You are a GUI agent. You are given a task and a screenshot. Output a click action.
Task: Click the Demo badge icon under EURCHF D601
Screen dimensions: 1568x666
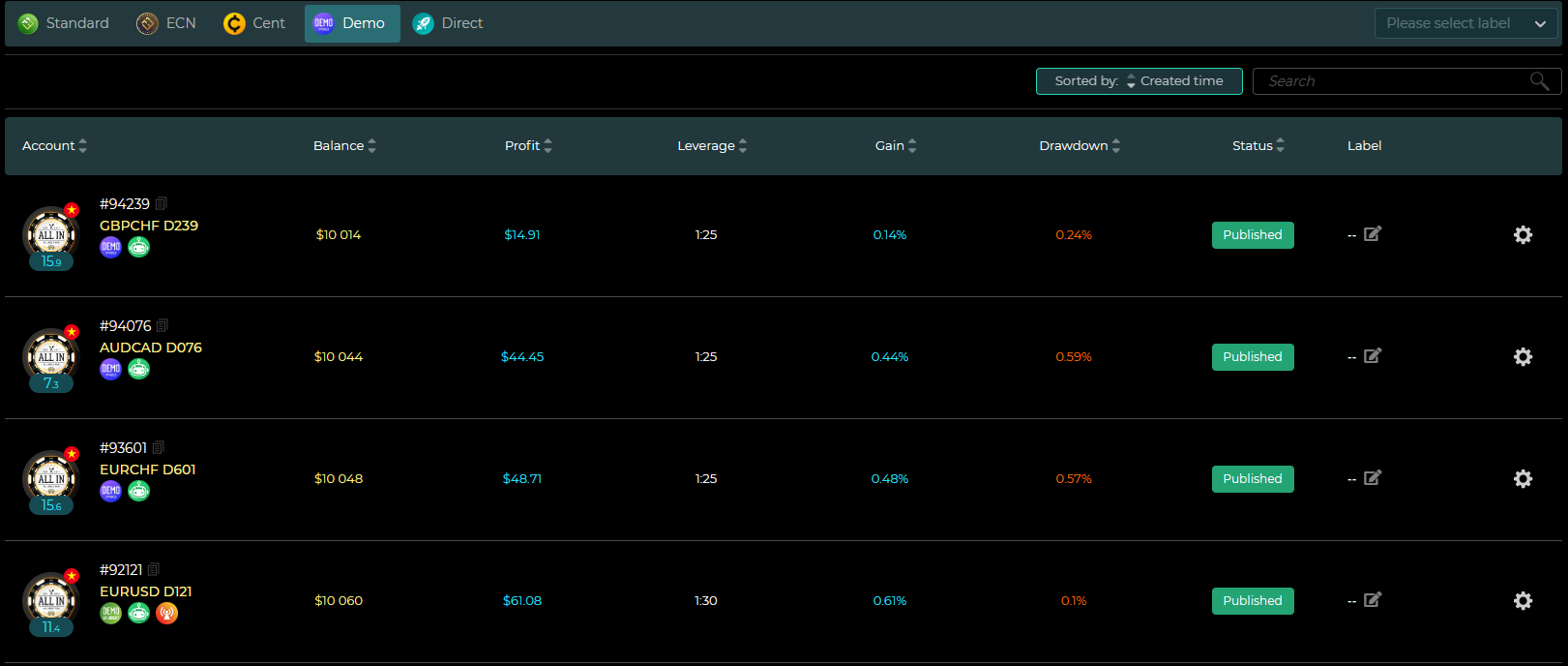point(111,492)
